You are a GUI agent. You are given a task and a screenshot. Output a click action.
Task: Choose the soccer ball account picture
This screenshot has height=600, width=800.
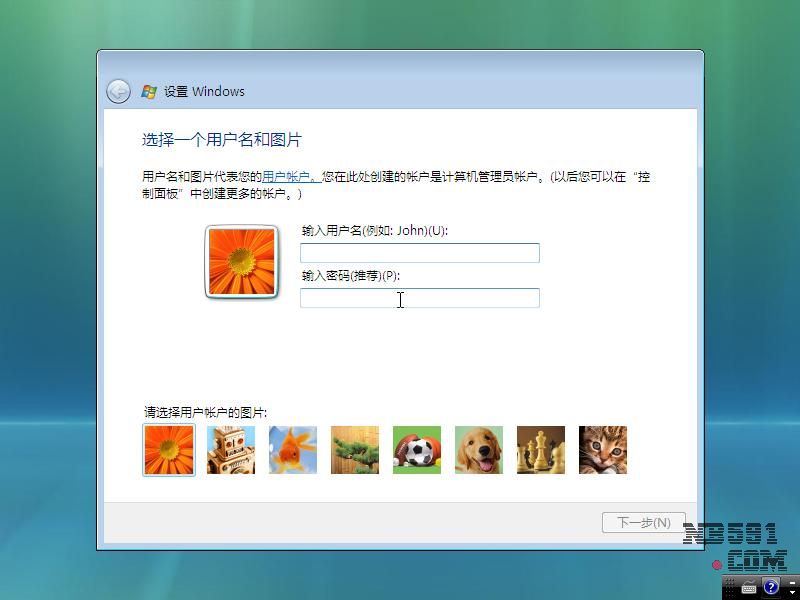417,450
